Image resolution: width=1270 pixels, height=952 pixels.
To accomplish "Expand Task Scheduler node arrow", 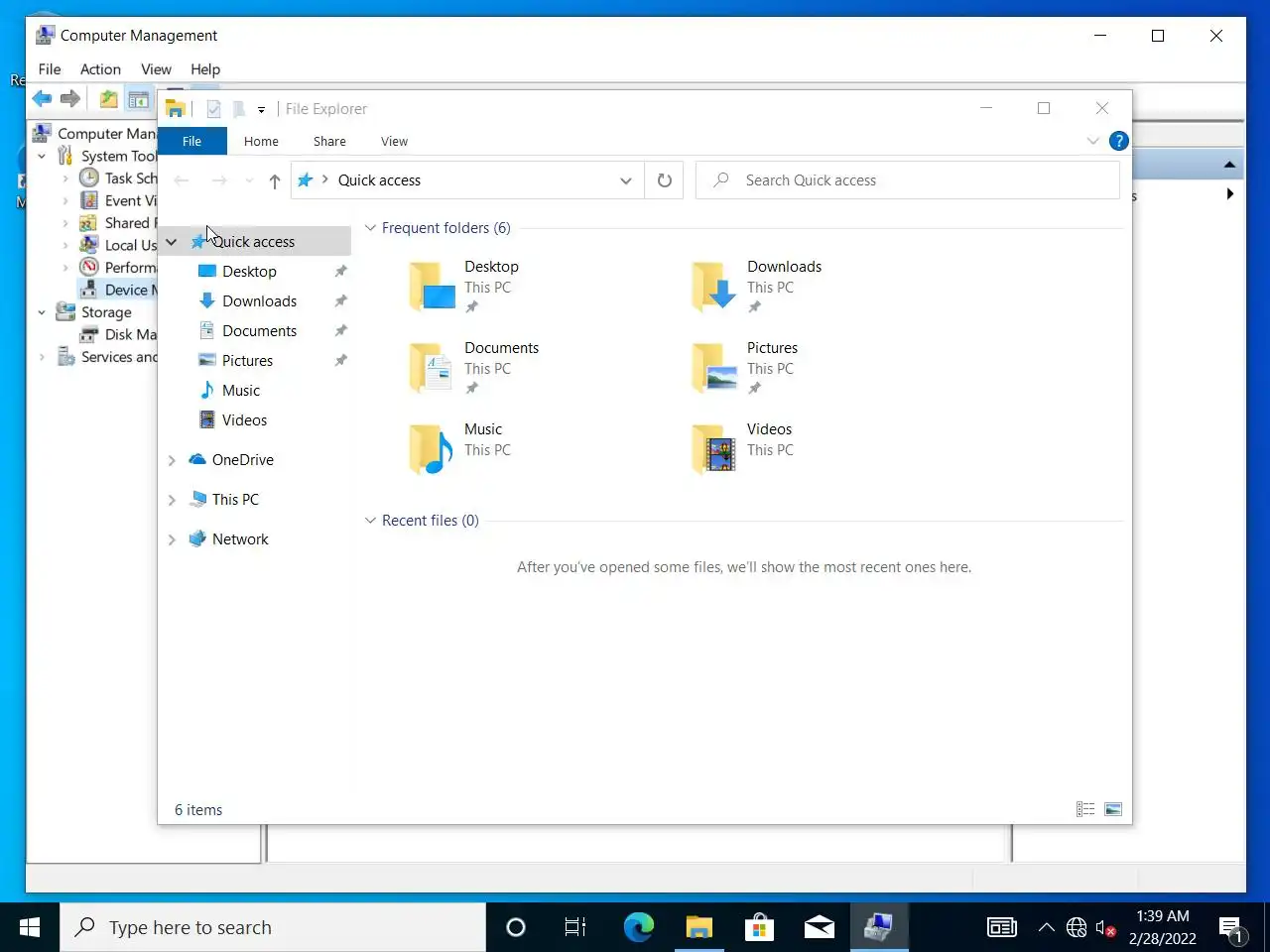I will (65, 178).
